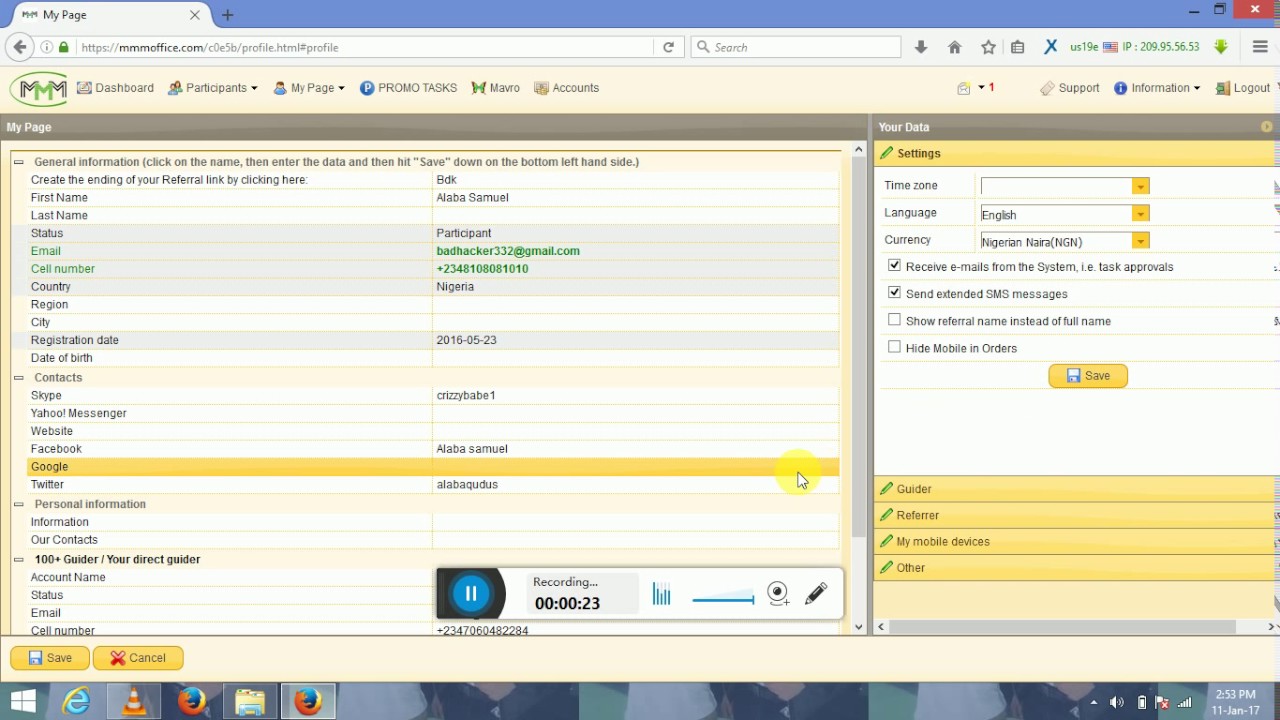Click the recorder volume slider
The width and height of the screenshot is (1280, 720).
click(x=723, y=599)
